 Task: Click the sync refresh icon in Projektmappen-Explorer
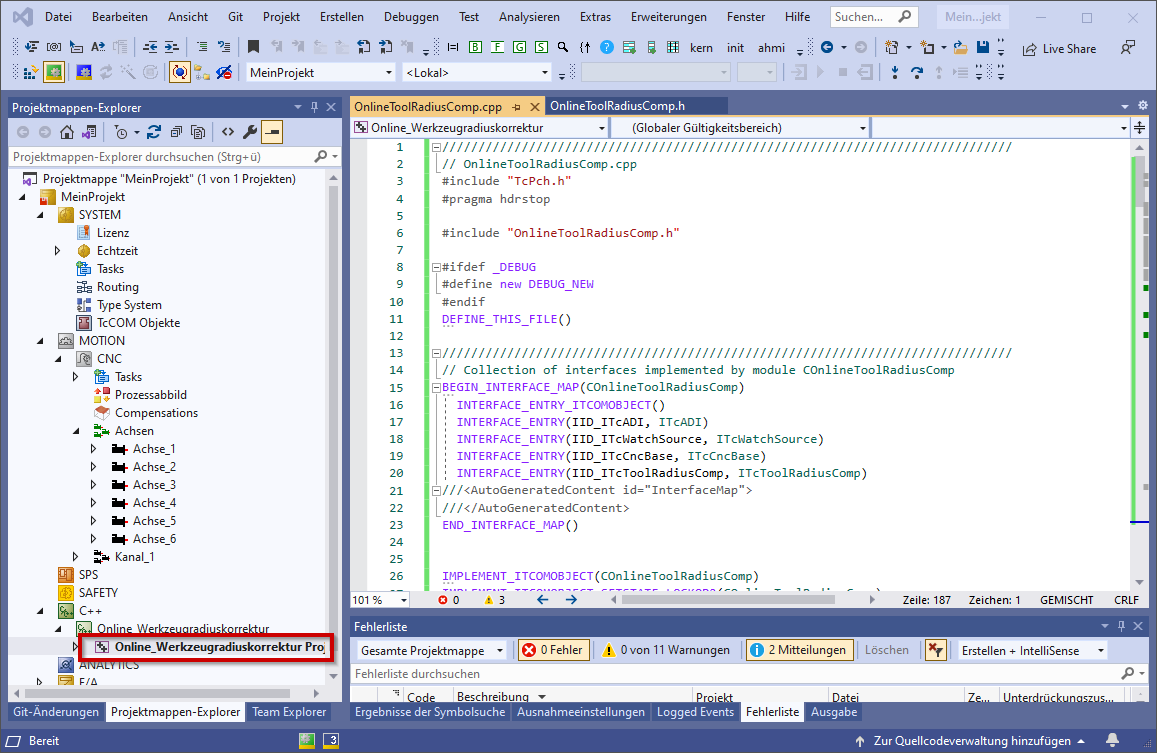153,132
